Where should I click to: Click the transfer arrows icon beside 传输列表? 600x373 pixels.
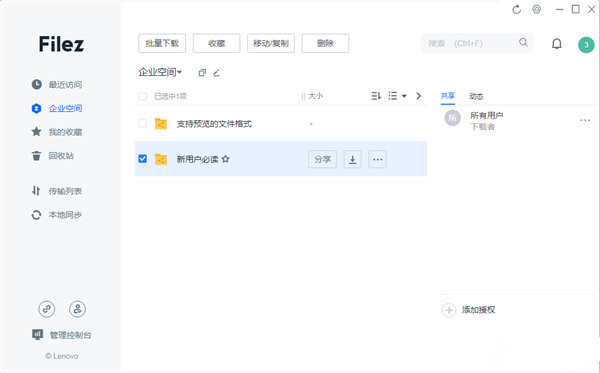click(36, 191)
